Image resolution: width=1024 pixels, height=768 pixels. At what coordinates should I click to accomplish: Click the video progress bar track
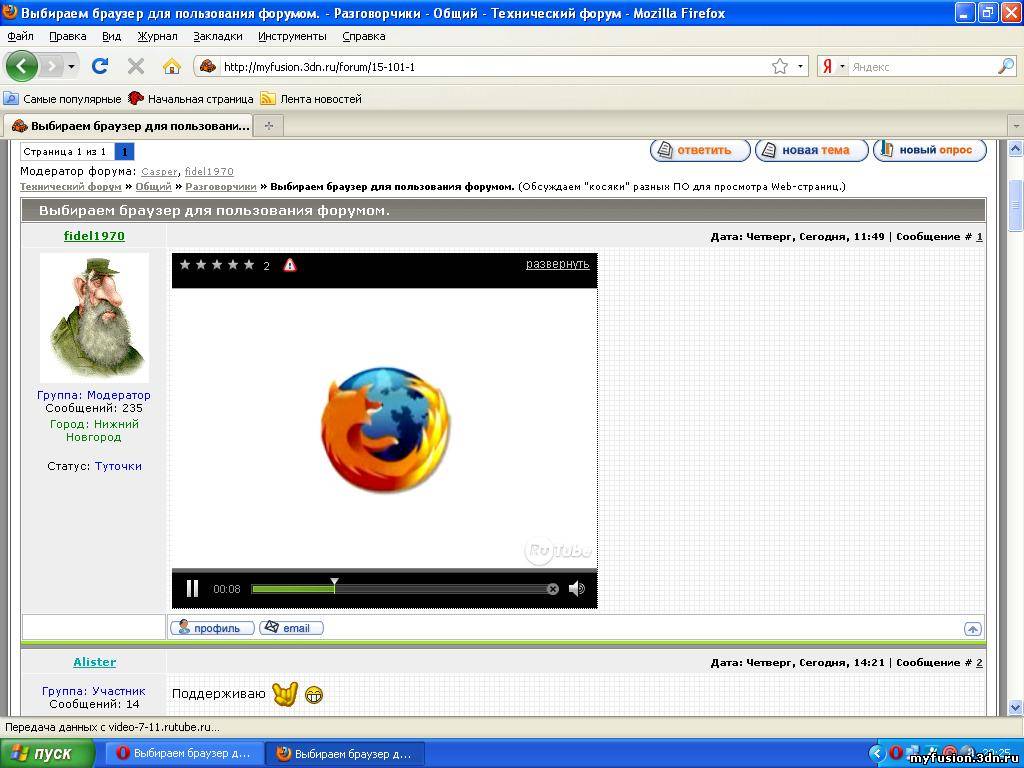[x=400, y=589]
